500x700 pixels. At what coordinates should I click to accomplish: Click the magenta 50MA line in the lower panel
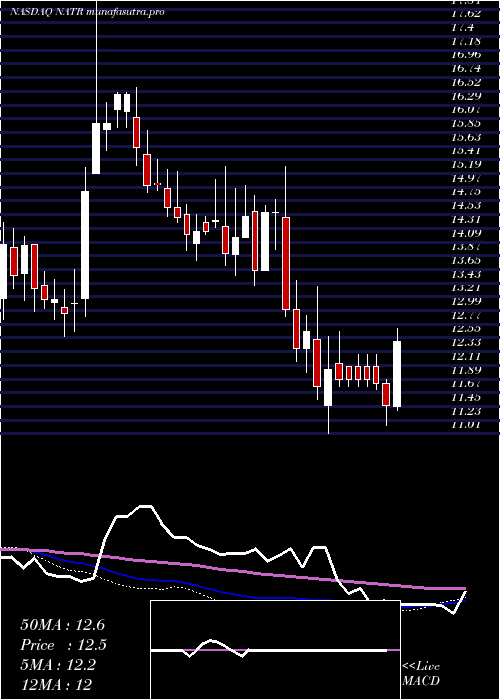pos(232,570)
